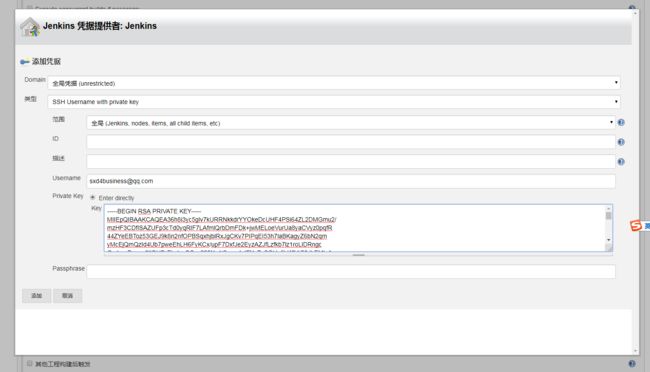Click the Sogou input method S icon
Screen dimensions: 650x372
636,226
